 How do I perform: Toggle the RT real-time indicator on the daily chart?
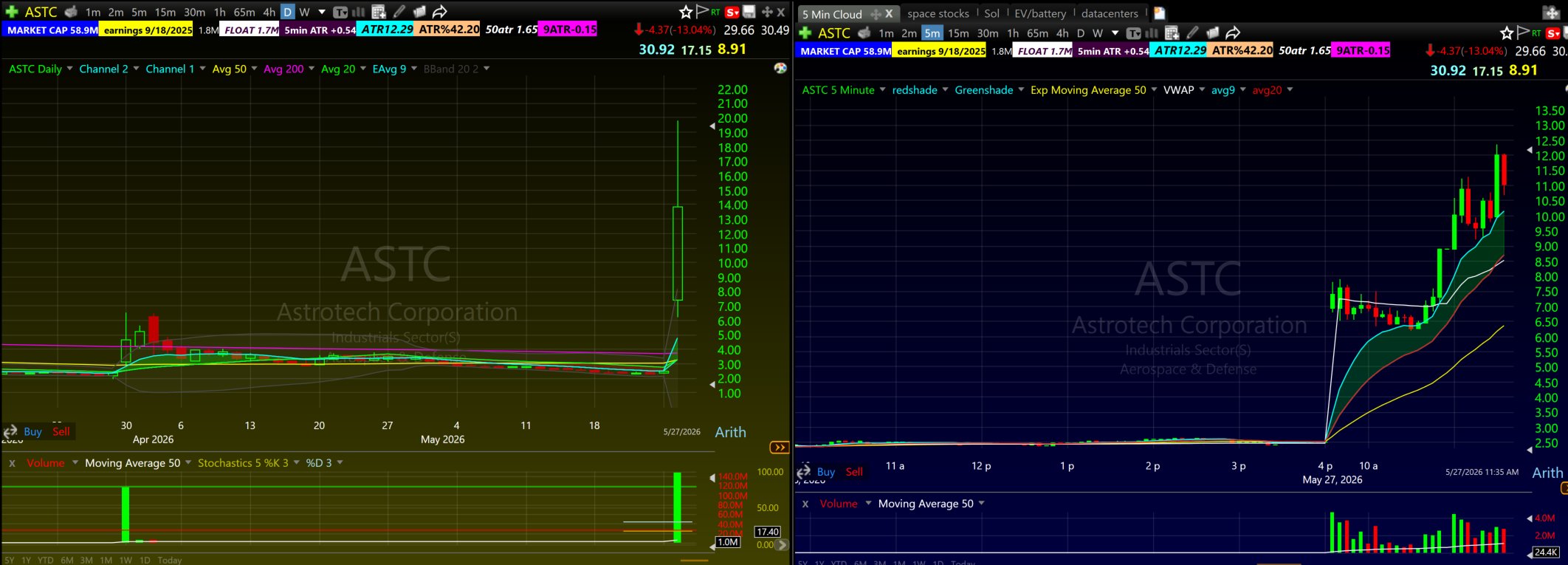pos(716,12)
